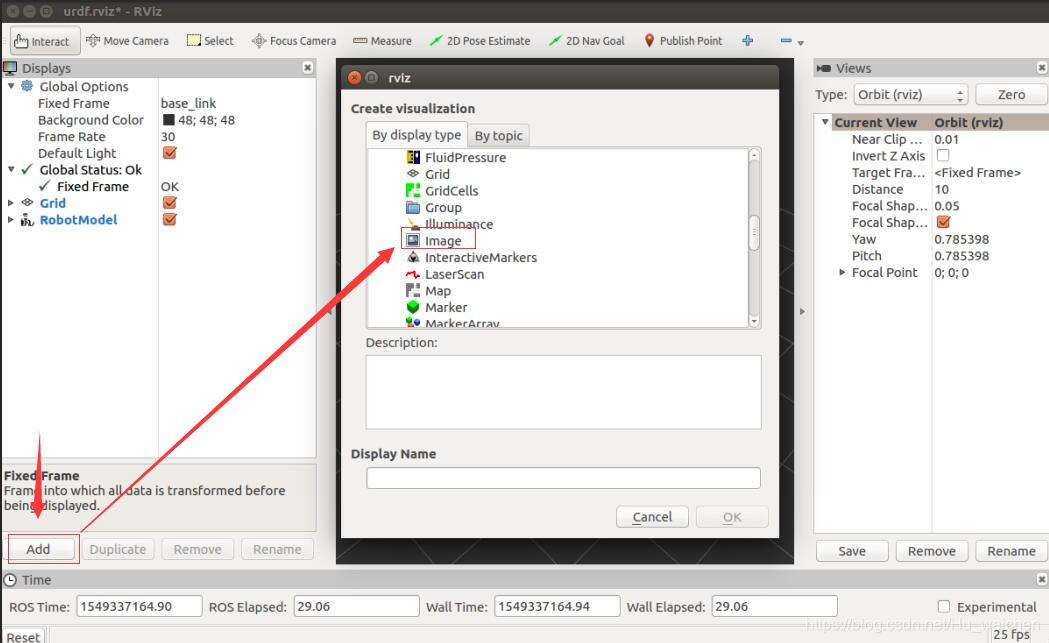Enable the Experimental checkbox

[x=943, y=607]
